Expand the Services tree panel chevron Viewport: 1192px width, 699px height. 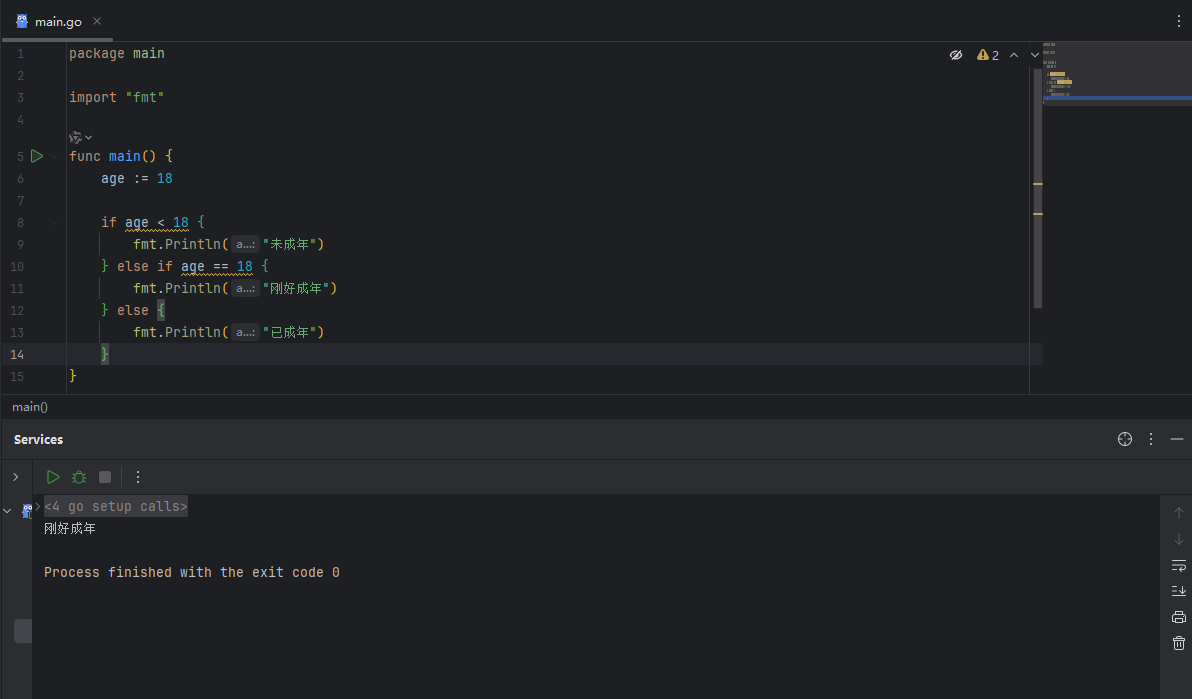point(15,477)
